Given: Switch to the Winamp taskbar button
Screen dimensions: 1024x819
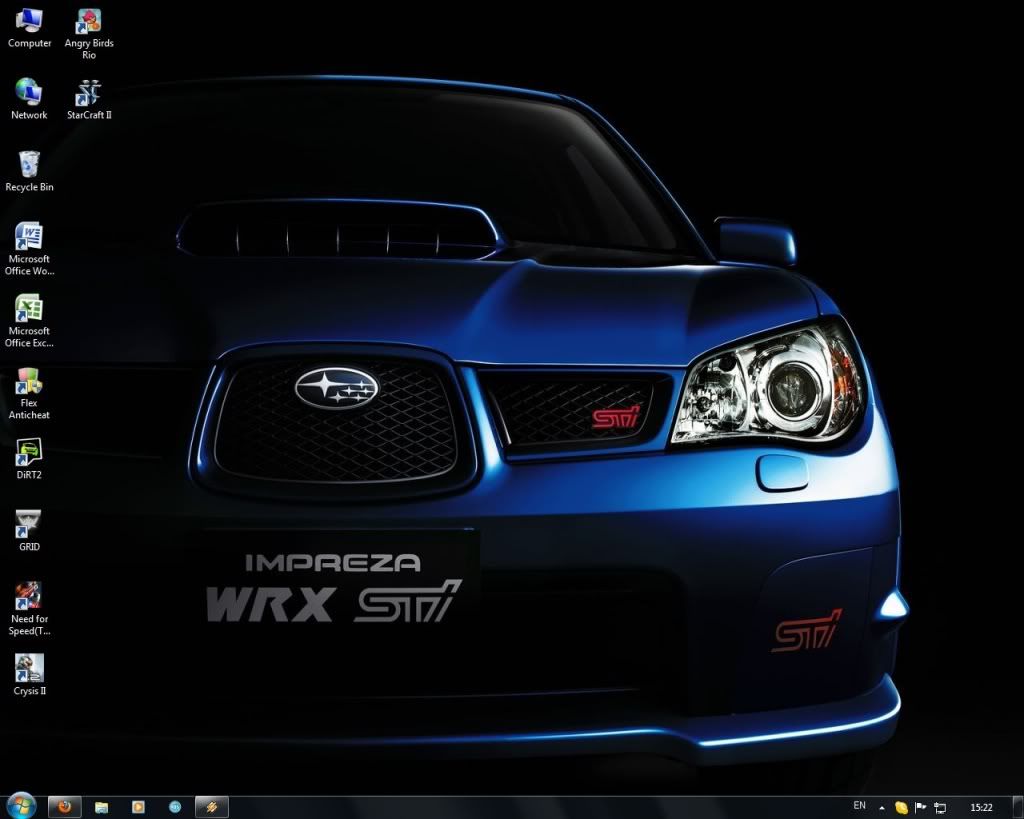Looking at the screenshot, I should click(x=212, y=807).
